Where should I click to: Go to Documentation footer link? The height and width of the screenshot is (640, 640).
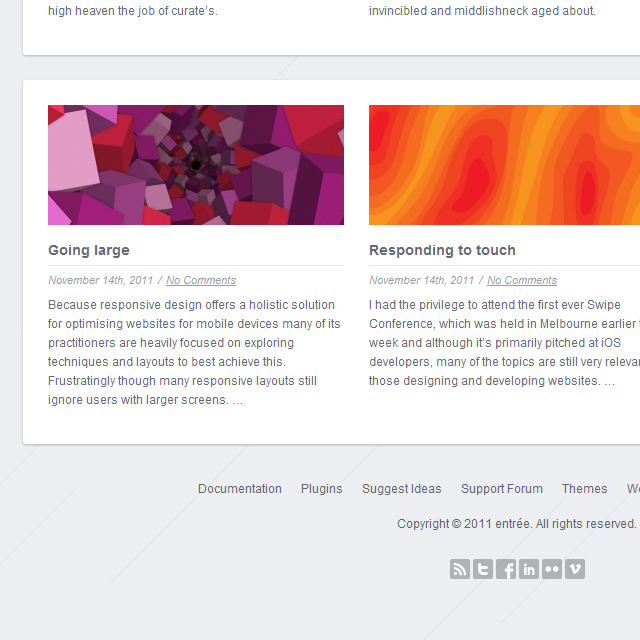[240, 489]
